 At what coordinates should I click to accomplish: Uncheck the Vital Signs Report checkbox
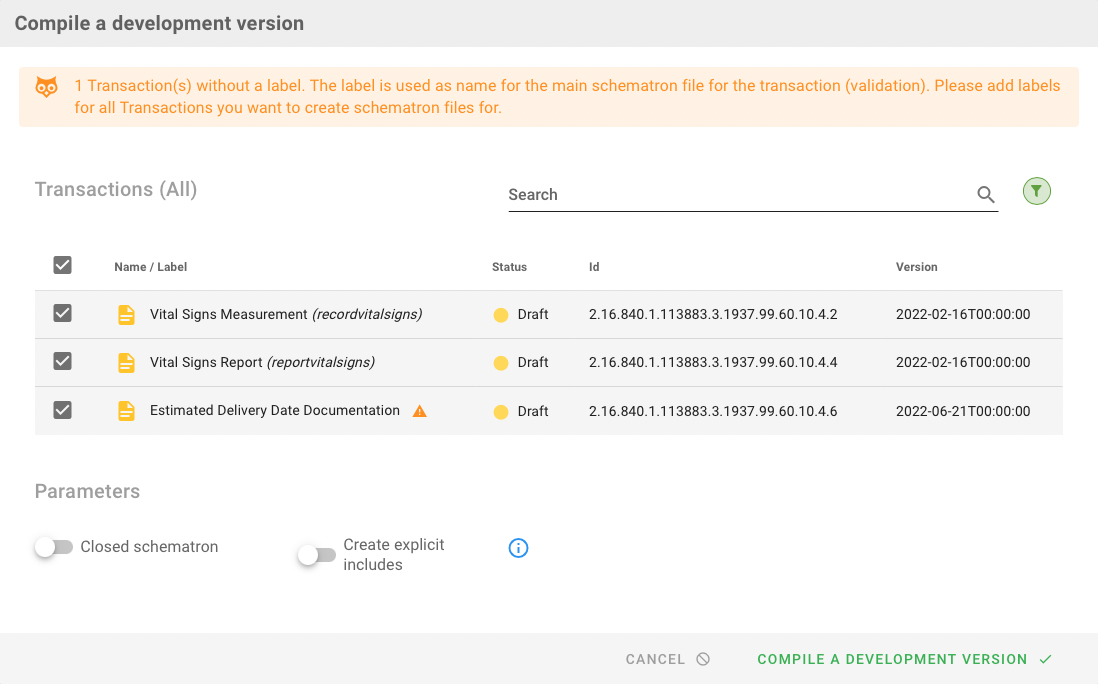click(x=62, y=362)
